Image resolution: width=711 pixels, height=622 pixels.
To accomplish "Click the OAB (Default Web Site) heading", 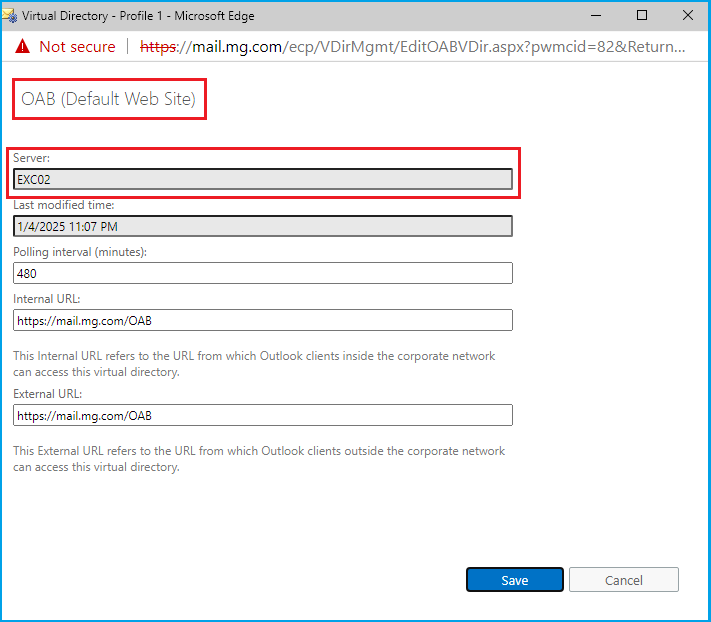I will click(108, 99).
